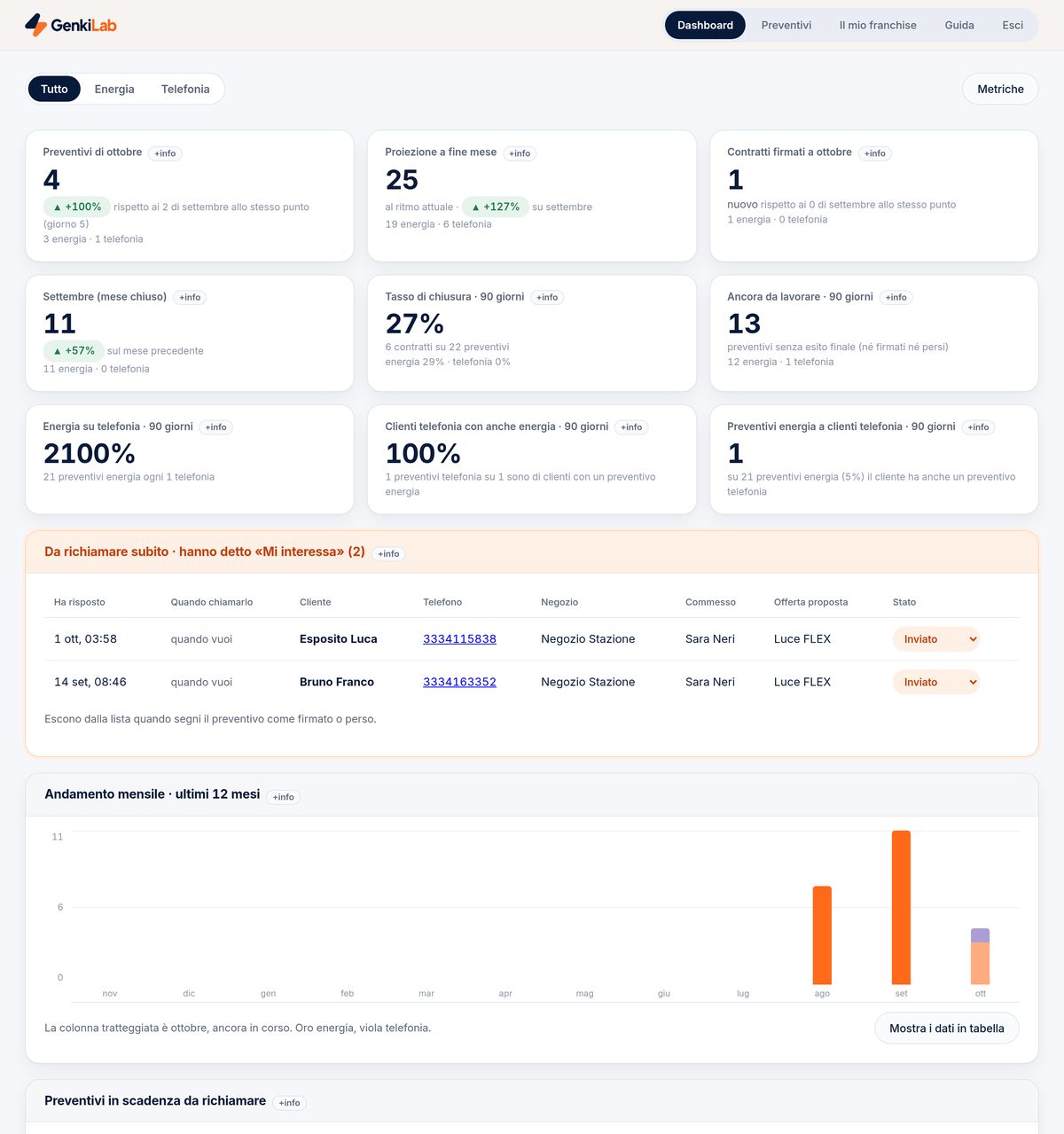Open +info for Preventivi in scadenza
The width and height of the screenshot is (1064, 1134).
click(290, 1103)
